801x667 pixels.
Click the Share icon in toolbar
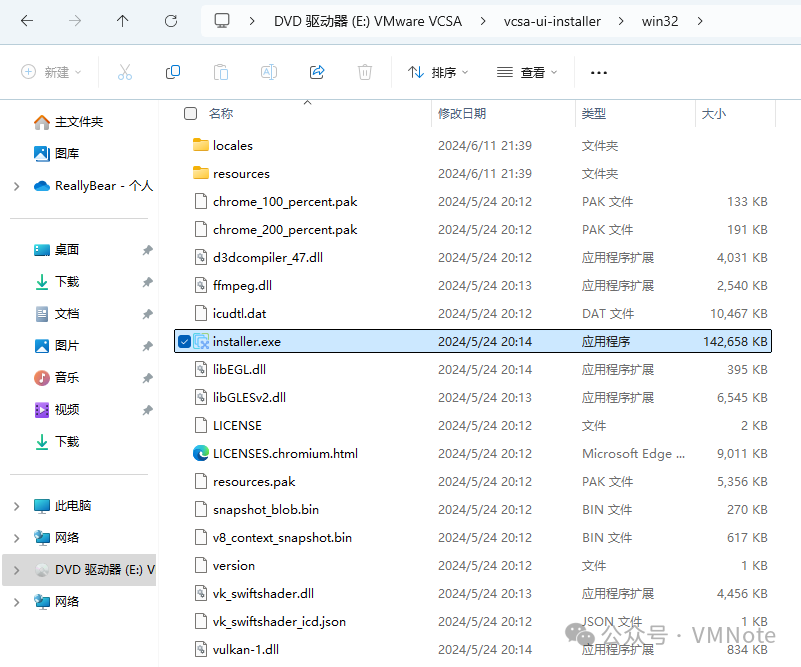pyautogui.click(x=317, y=72)
